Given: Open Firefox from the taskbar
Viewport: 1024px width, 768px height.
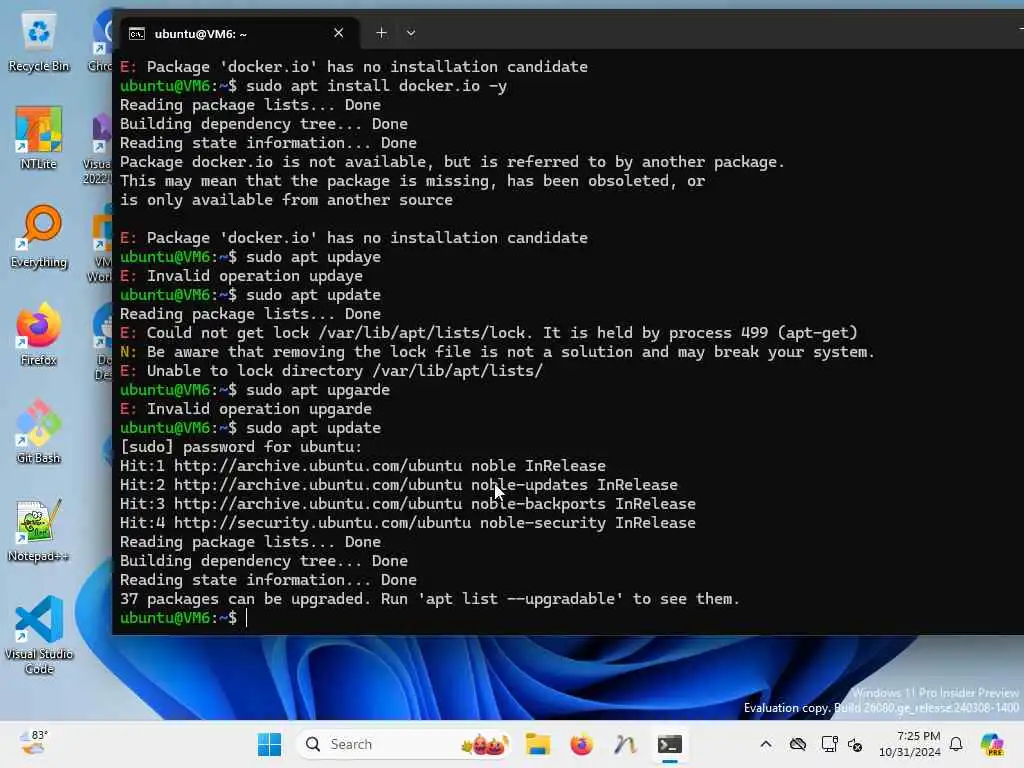Looking at the screenshot, I should tap(581, 744).
